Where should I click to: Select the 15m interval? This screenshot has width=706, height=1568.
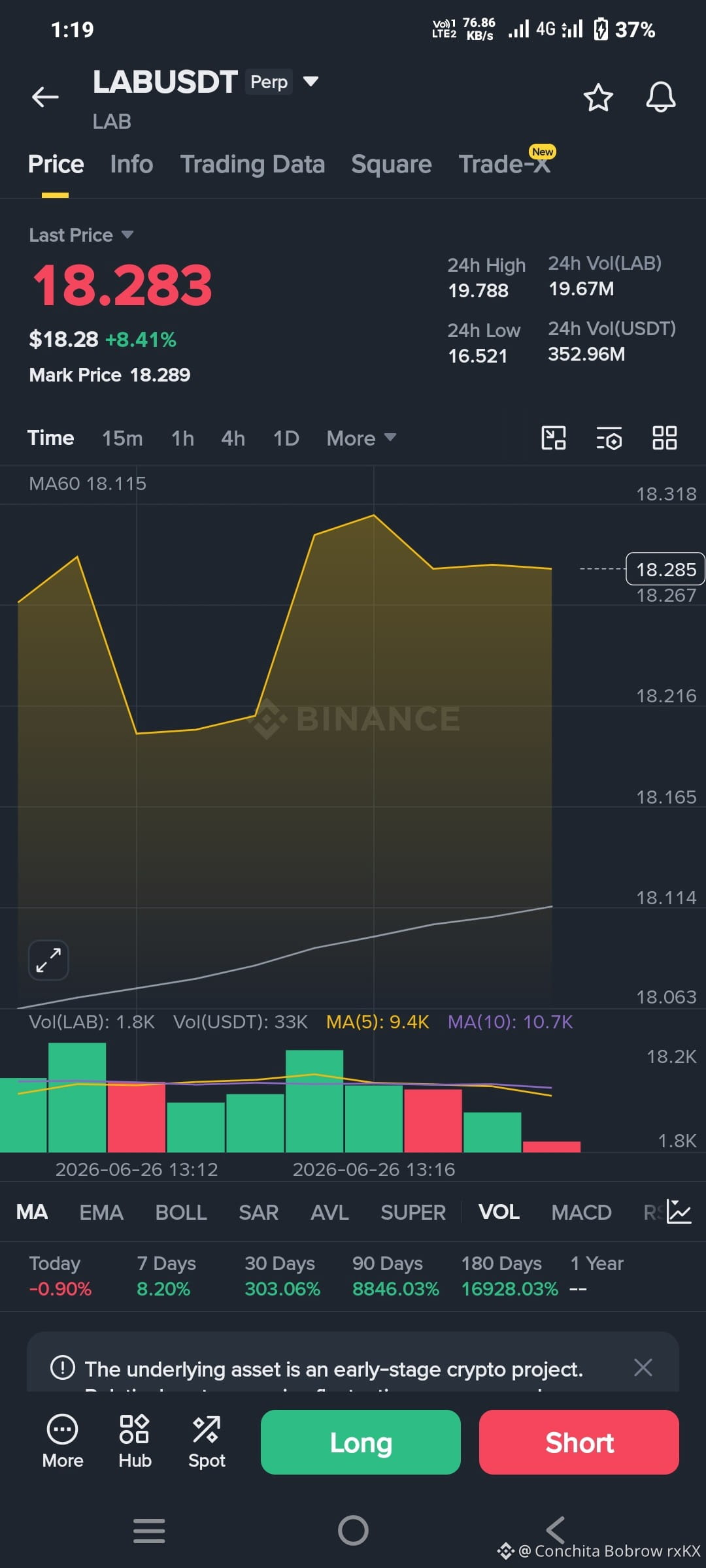click(x=122, y=438)
